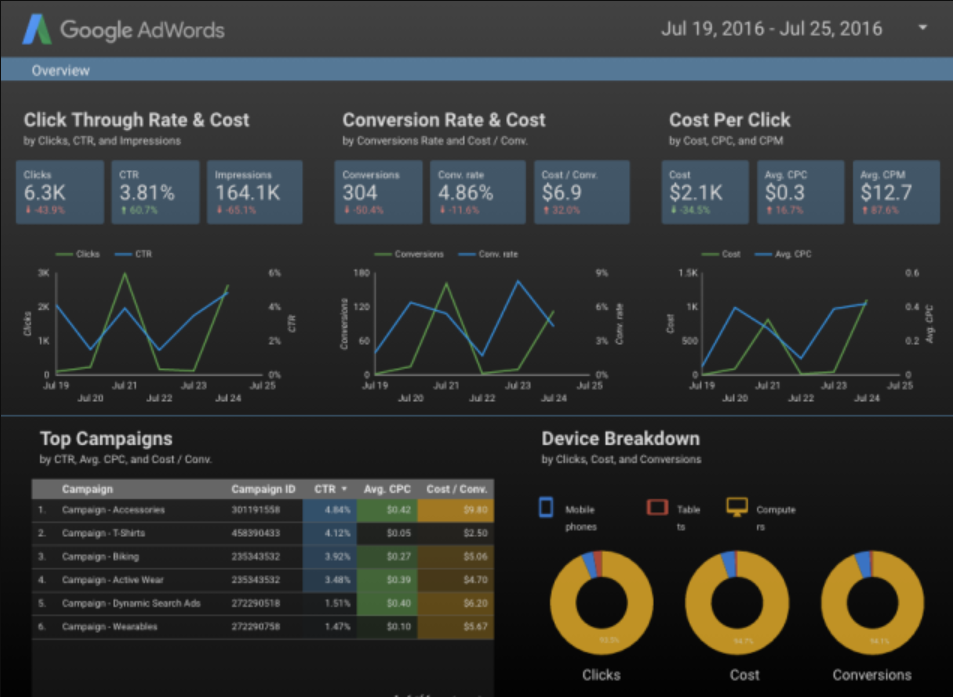Select row Campaign - T-Shirts
The image size is (953, 697).
point(263,533)
